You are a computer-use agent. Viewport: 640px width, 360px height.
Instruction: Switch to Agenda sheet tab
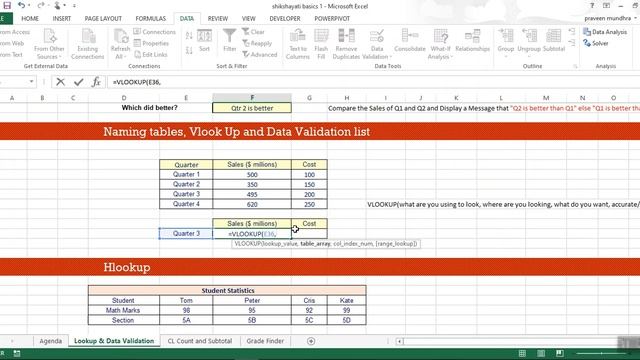51,341
